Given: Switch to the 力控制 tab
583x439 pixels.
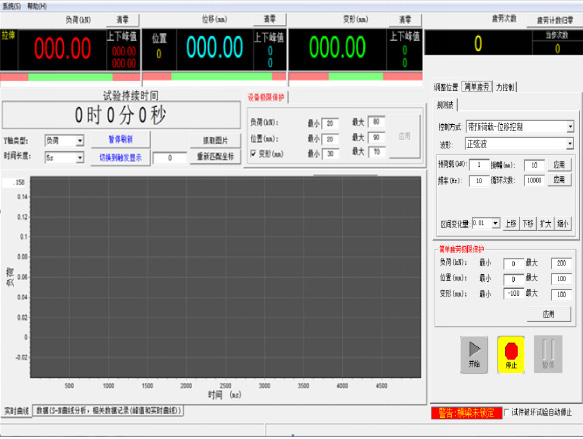Looking at the screenshot, I should (505, 87).
